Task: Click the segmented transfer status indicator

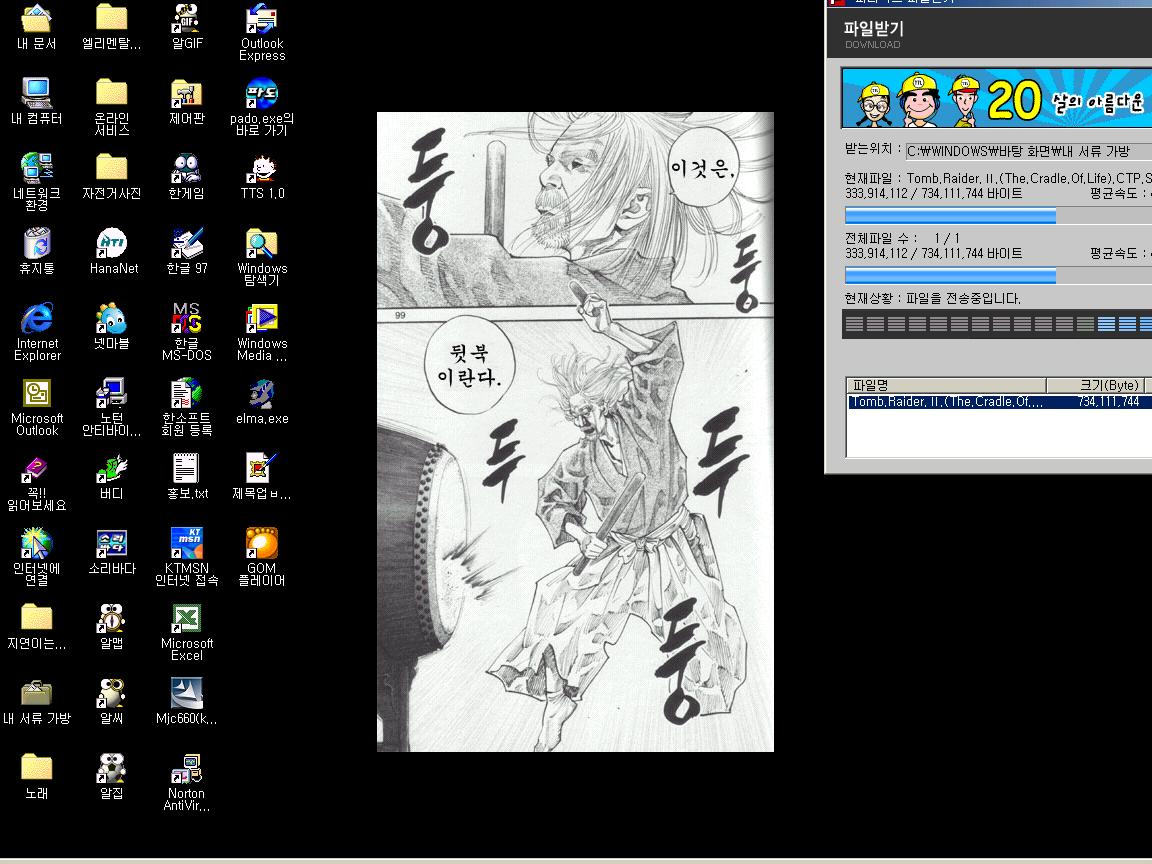Action: (x=997, y=324)
